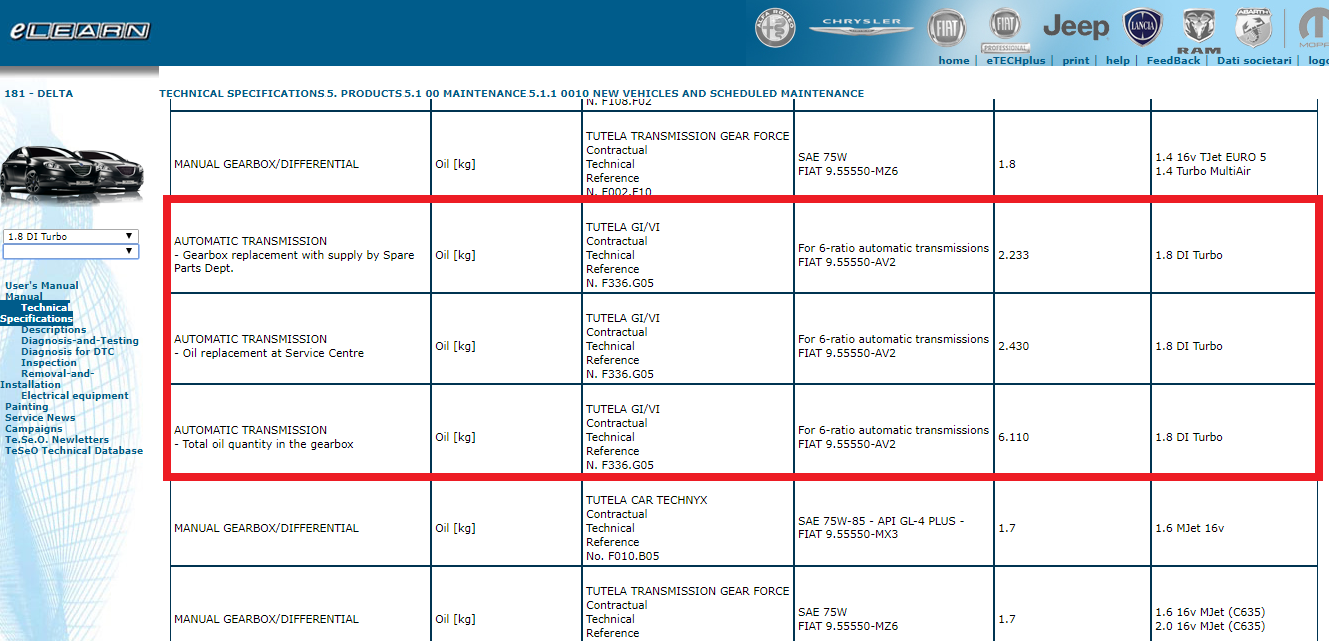Open Diagnosis for DTC section
The width and height of the screenshot is (1329, 641).
68,352
